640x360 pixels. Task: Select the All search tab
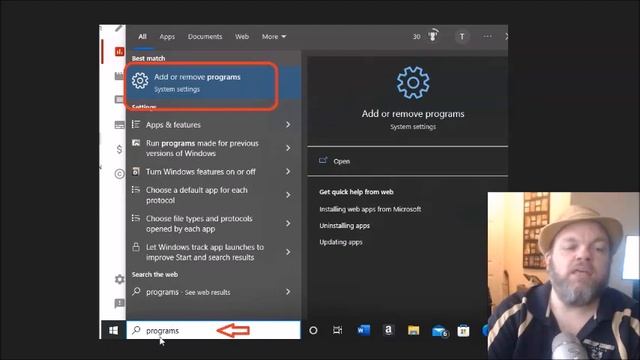pos(142,37)
